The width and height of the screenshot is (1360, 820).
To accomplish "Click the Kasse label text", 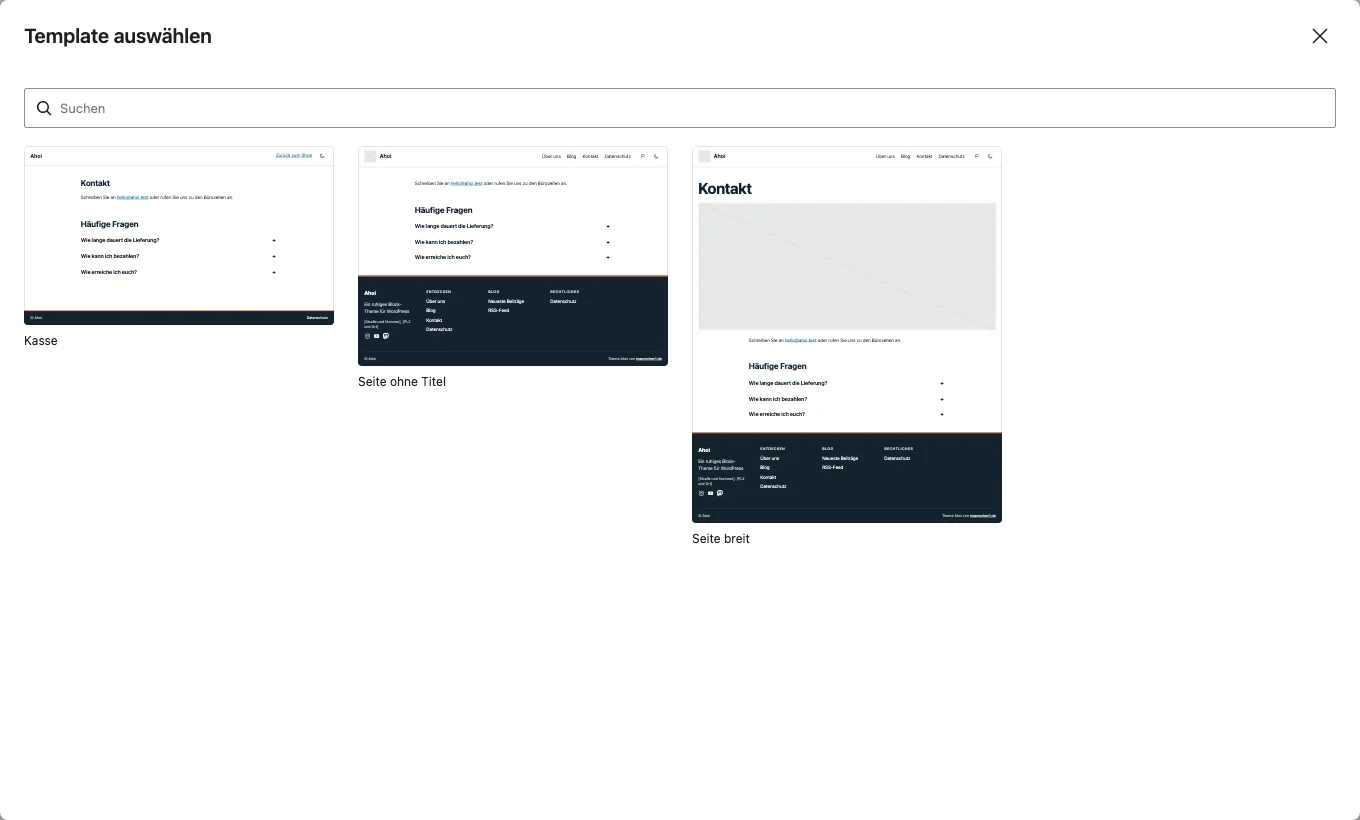I will tap(41, 341).
